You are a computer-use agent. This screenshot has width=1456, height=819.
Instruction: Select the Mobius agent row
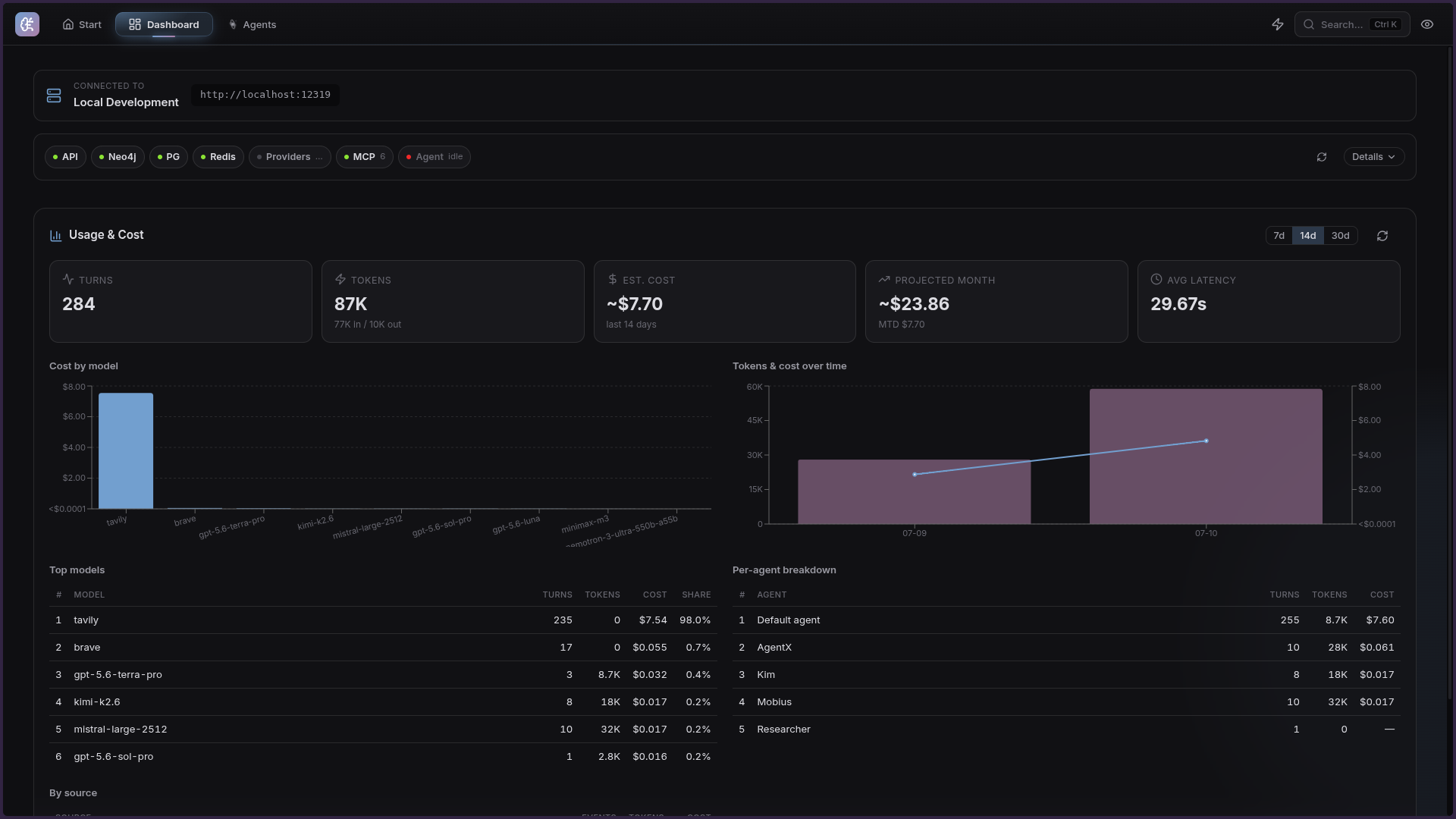(1066, 702)
